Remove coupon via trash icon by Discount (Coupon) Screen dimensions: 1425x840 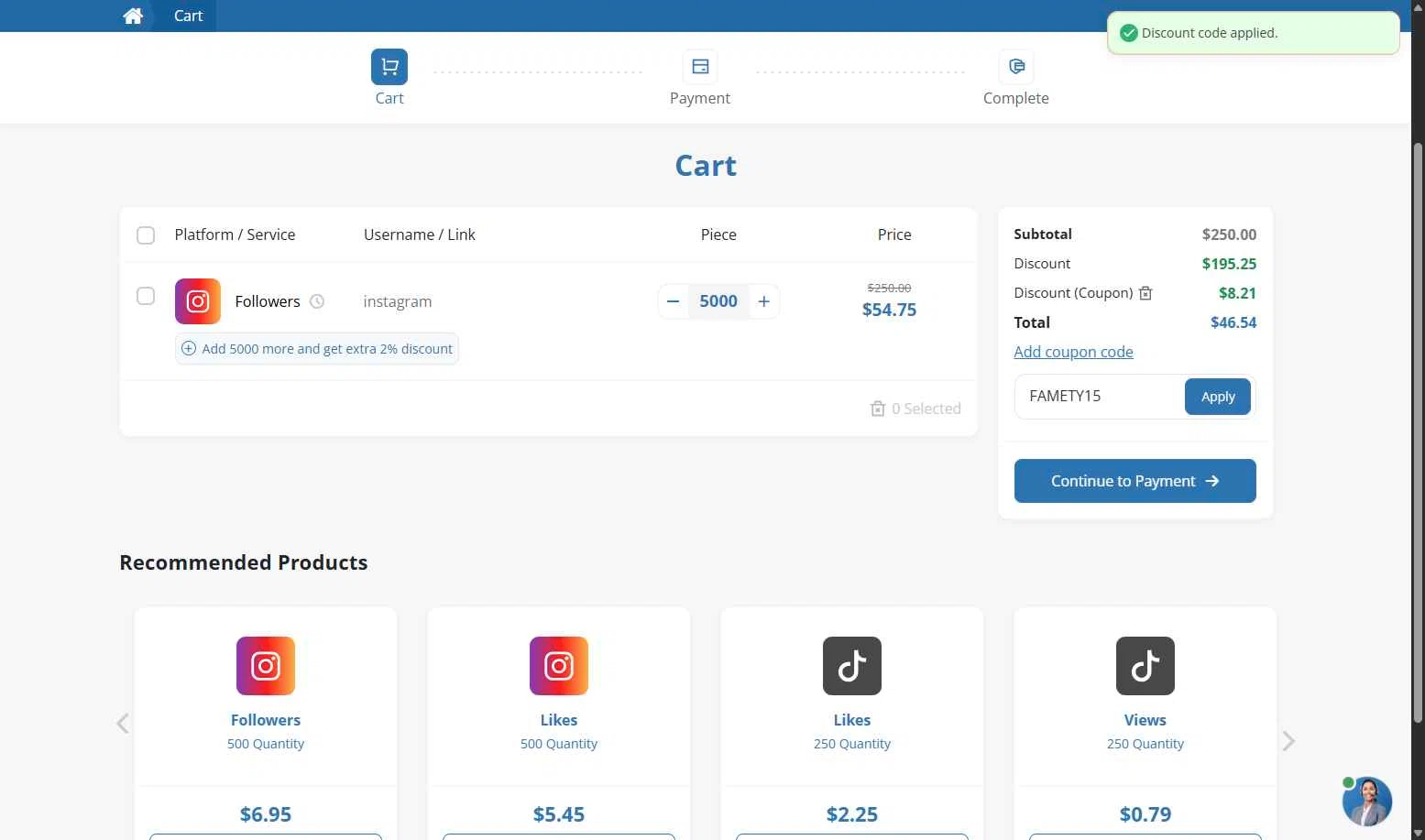[x=1145, y=293]
